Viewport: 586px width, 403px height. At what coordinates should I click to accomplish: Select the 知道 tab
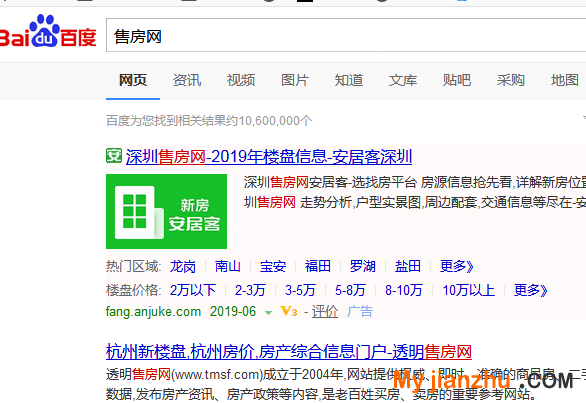(x=349, y=80)
